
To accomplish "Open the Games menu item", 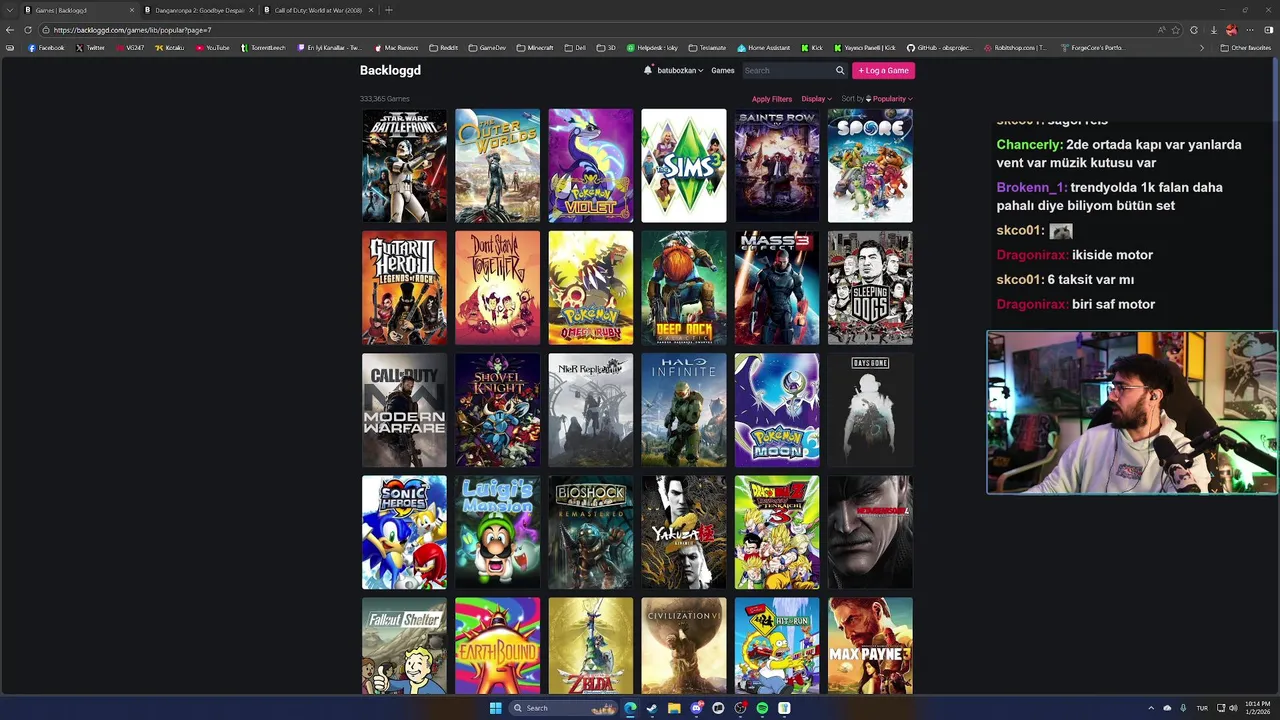I will point(723,71).
